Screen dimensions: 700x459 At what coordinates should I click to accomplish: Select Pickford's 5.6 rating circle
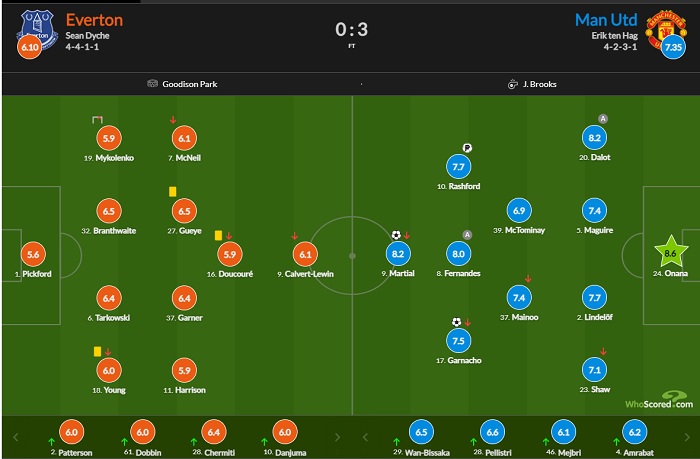[x=35, y=254]
